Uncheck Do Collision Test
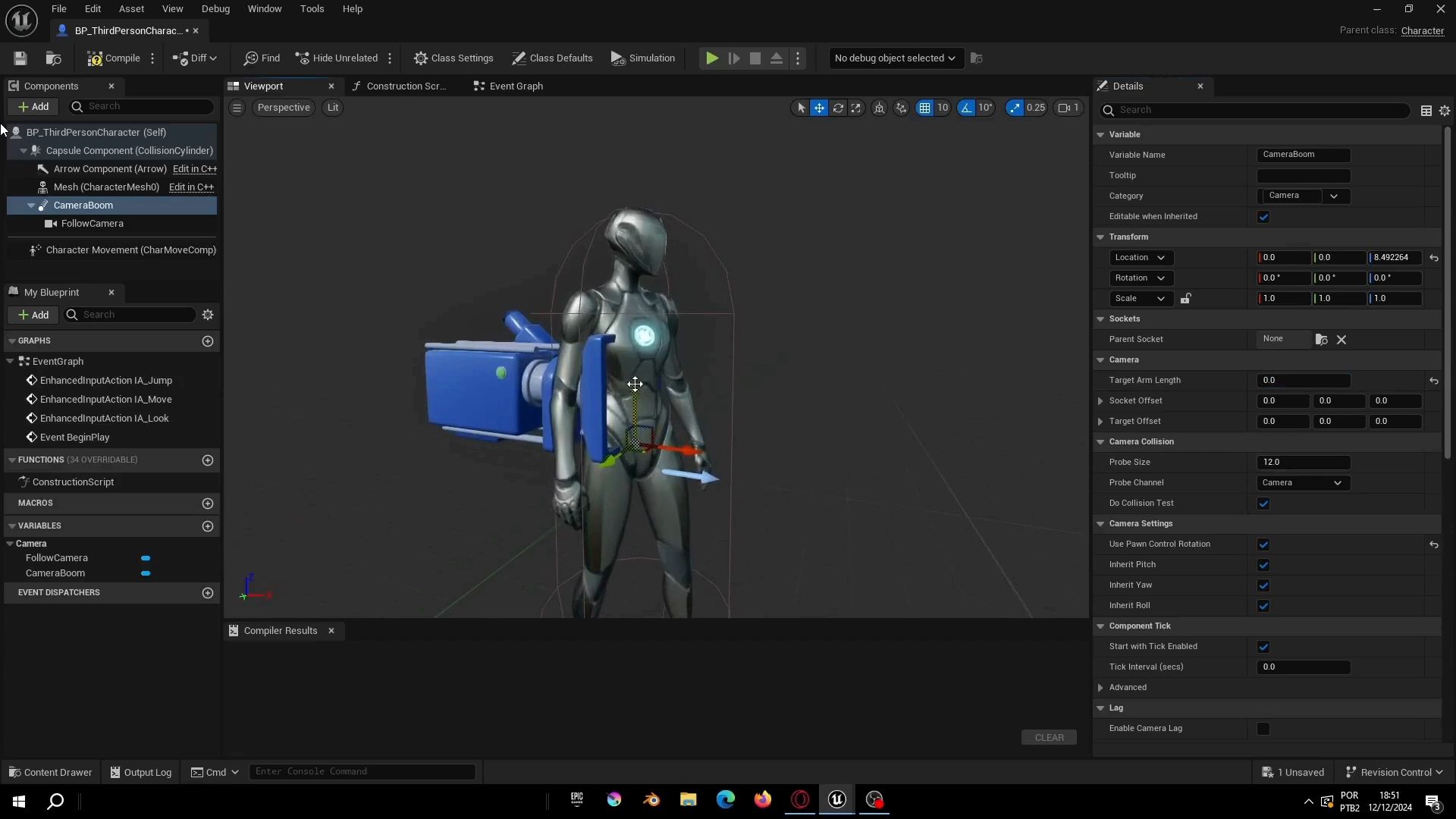The height and width of the screenshot is (819, 1456). point(1263,504)
